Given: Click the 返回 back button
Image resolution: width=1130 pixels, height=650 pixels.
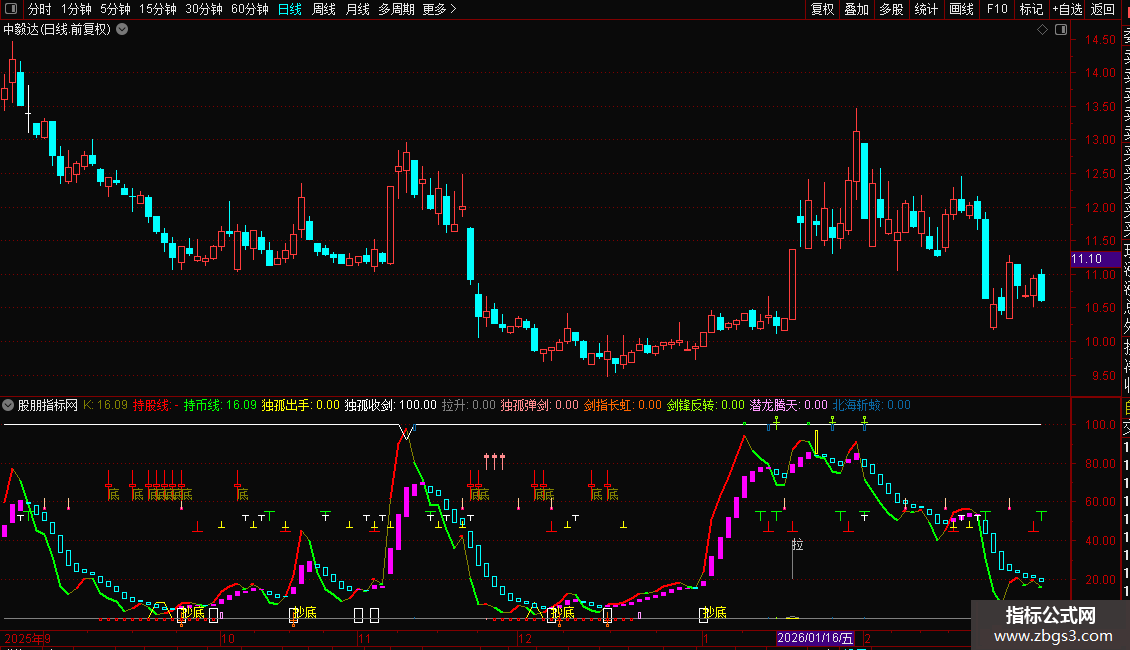Looking at the screenshot, I should pyautogui.click(x=1103, y=9).
